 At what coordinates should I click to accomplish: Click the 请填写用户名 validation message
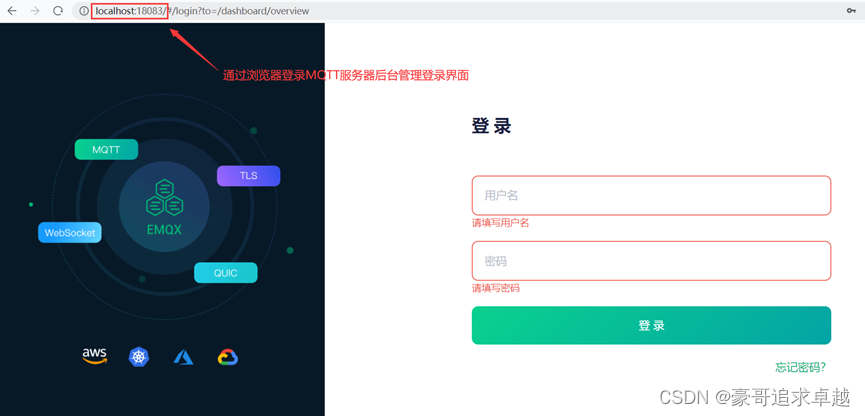point(500,223)
